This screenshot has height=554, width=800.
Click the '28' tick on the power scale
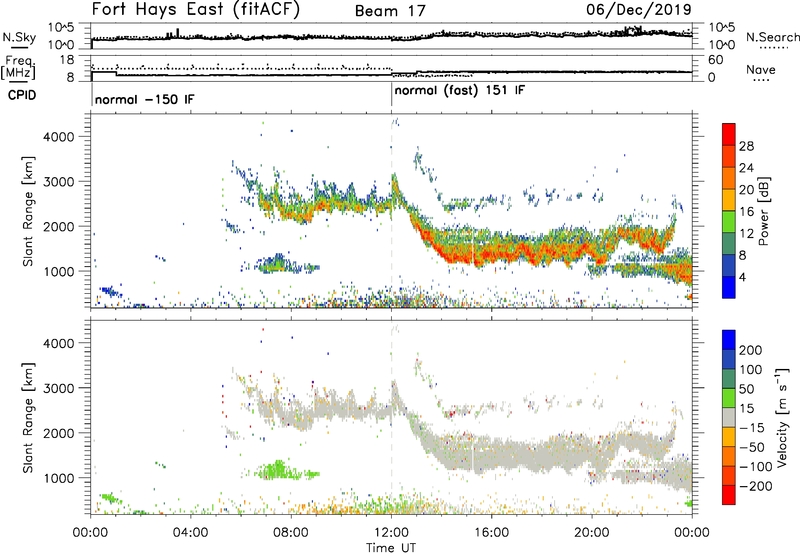click(746, 146)
